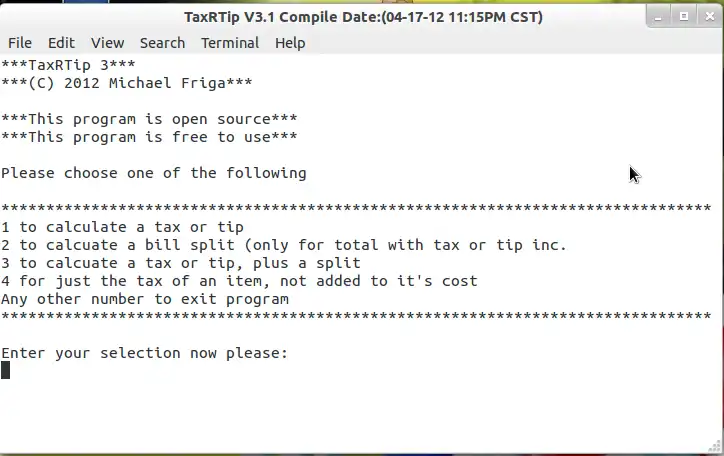Click the '(C) 2012 Michael Friga' copyright line
Image resolution: width=724 pixels, height=456 pixels.
point(126,83)
